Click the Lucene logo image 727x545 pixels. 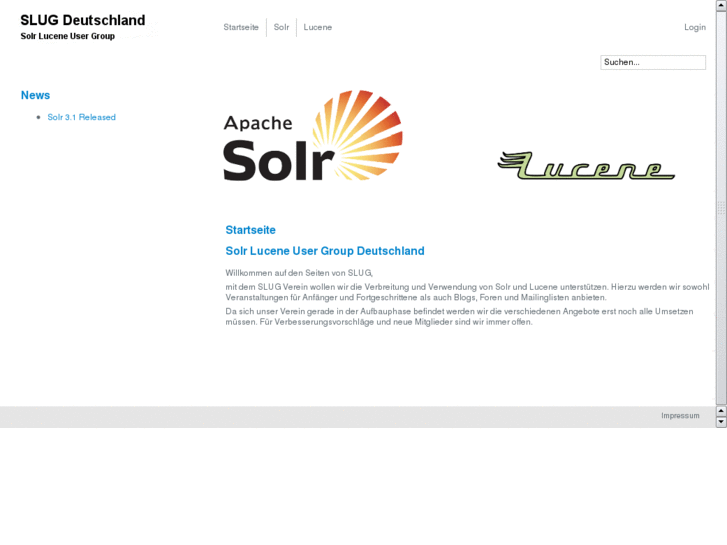[586, 166]
